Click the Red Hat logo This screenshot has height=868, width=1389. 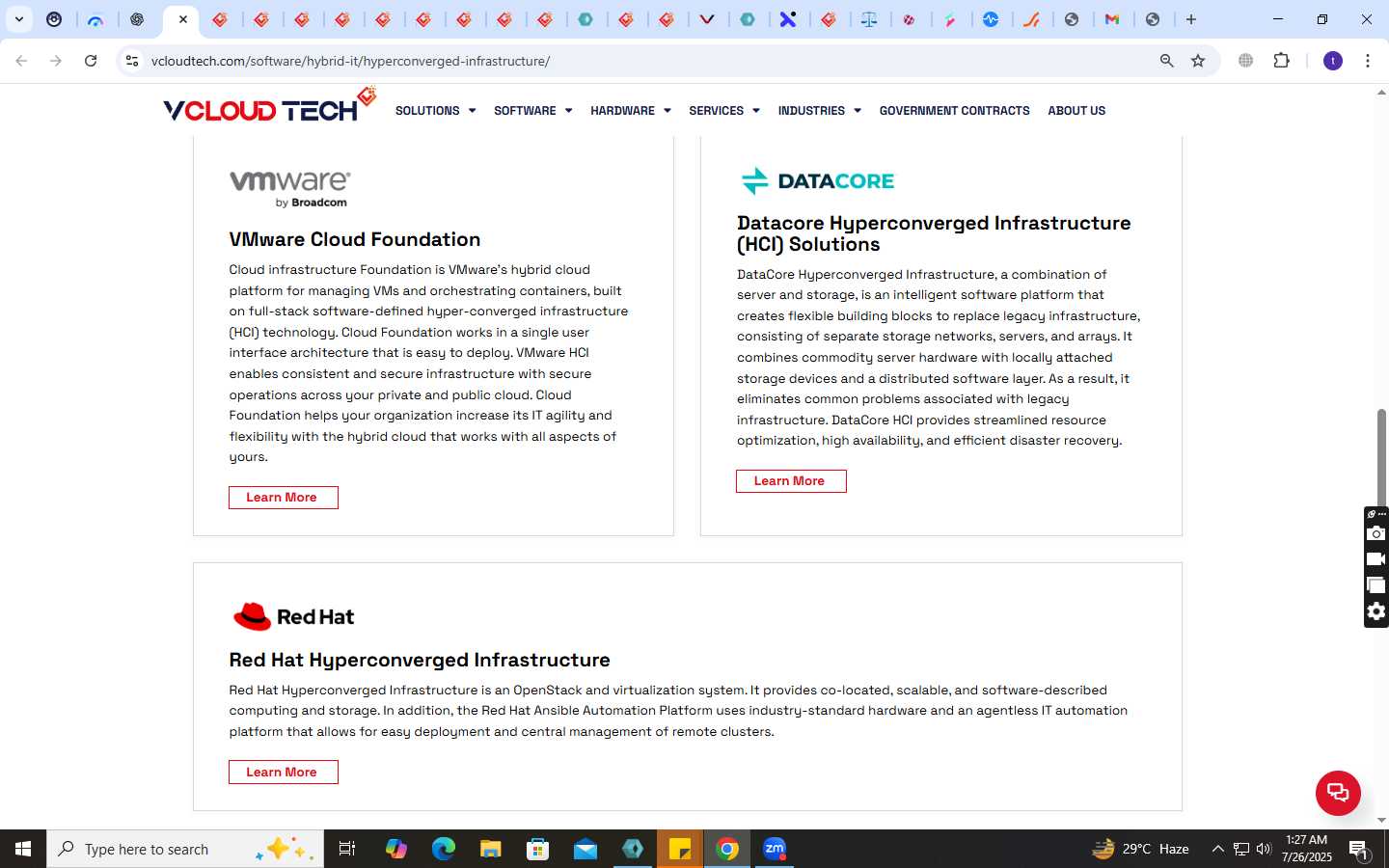click(293, 616)
